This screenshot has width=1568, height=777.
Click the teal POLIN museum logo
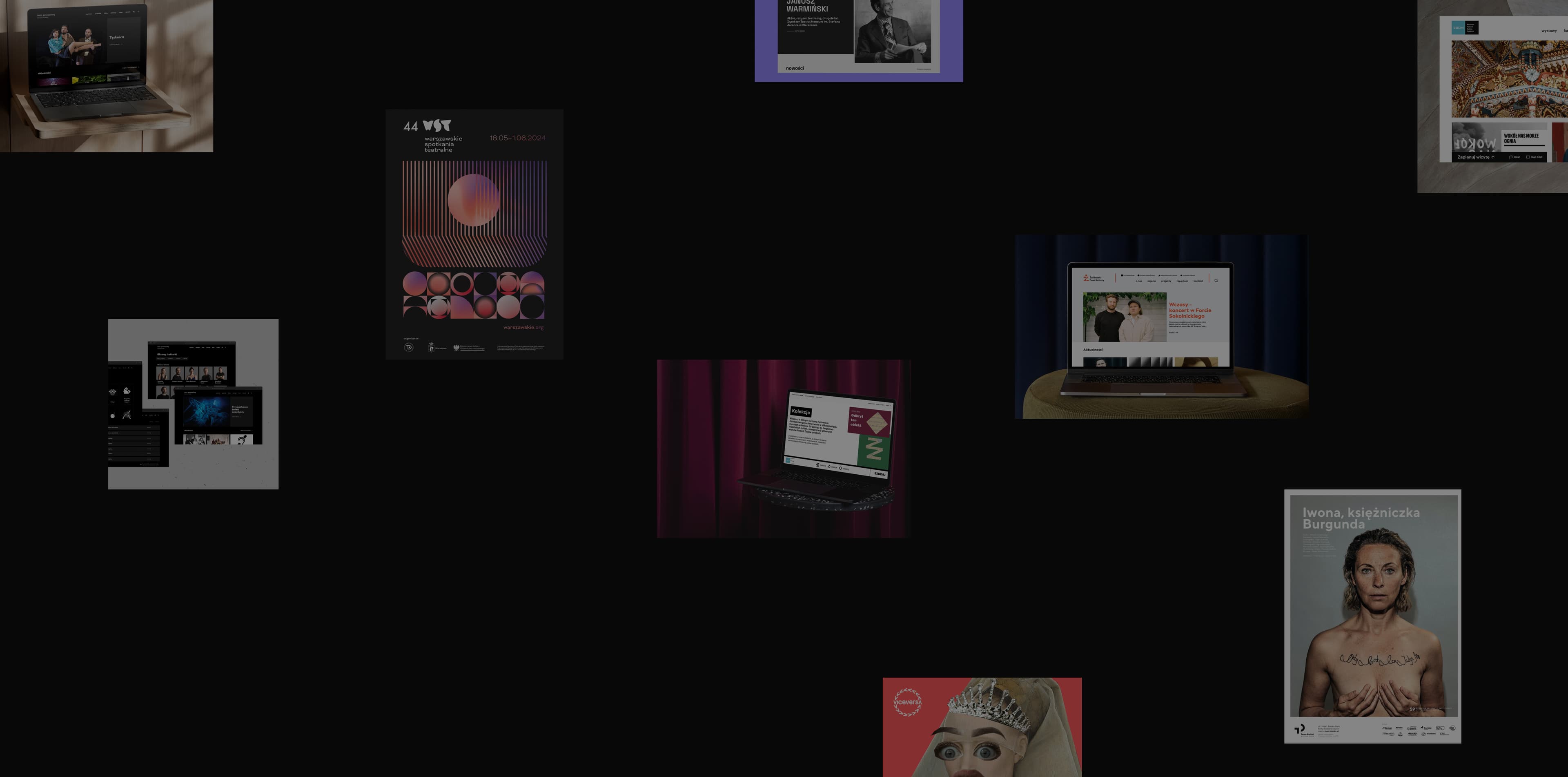click(1458, 27)
